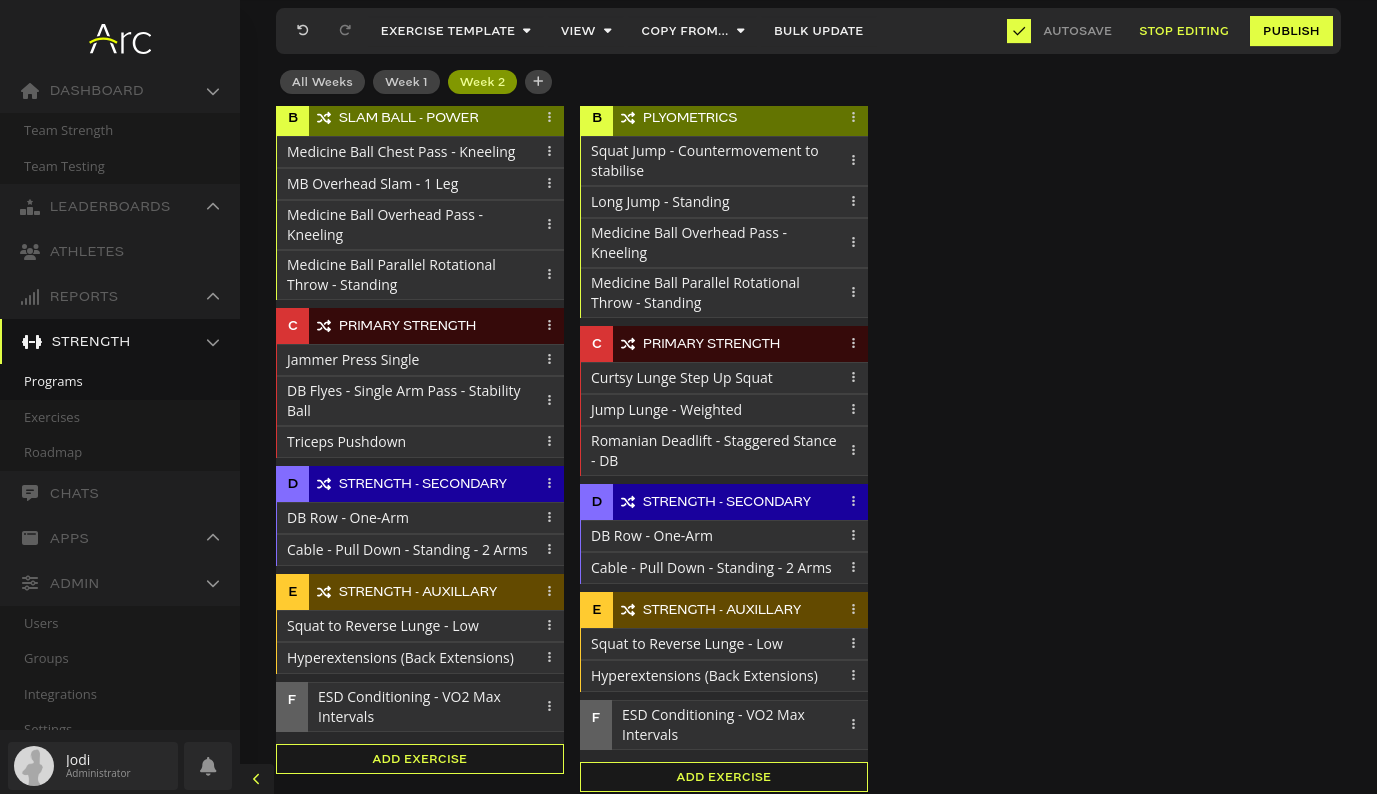This screenshot has width=1377, height=794.
Task: Click the Publish button
Action: pos(1291,31)
